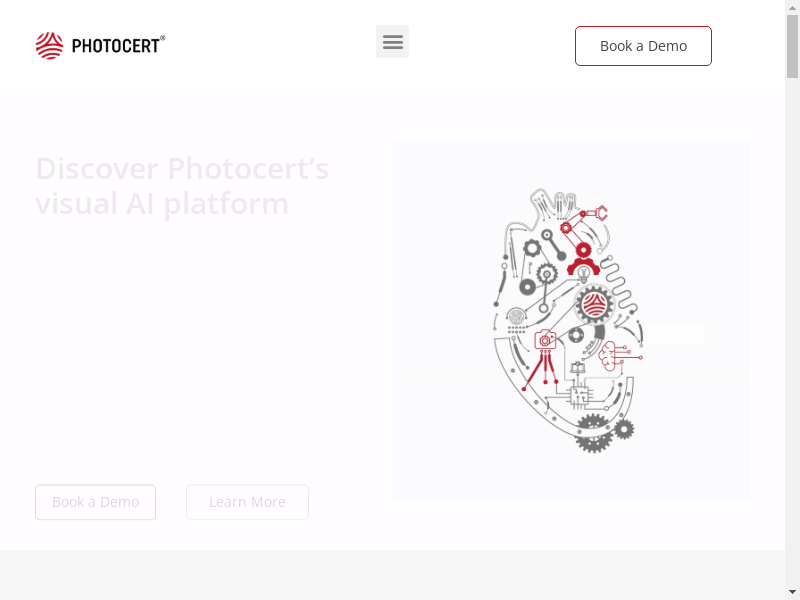
Task: Click the PHOTOCERT wordmark text
Action: click(118, 45)
